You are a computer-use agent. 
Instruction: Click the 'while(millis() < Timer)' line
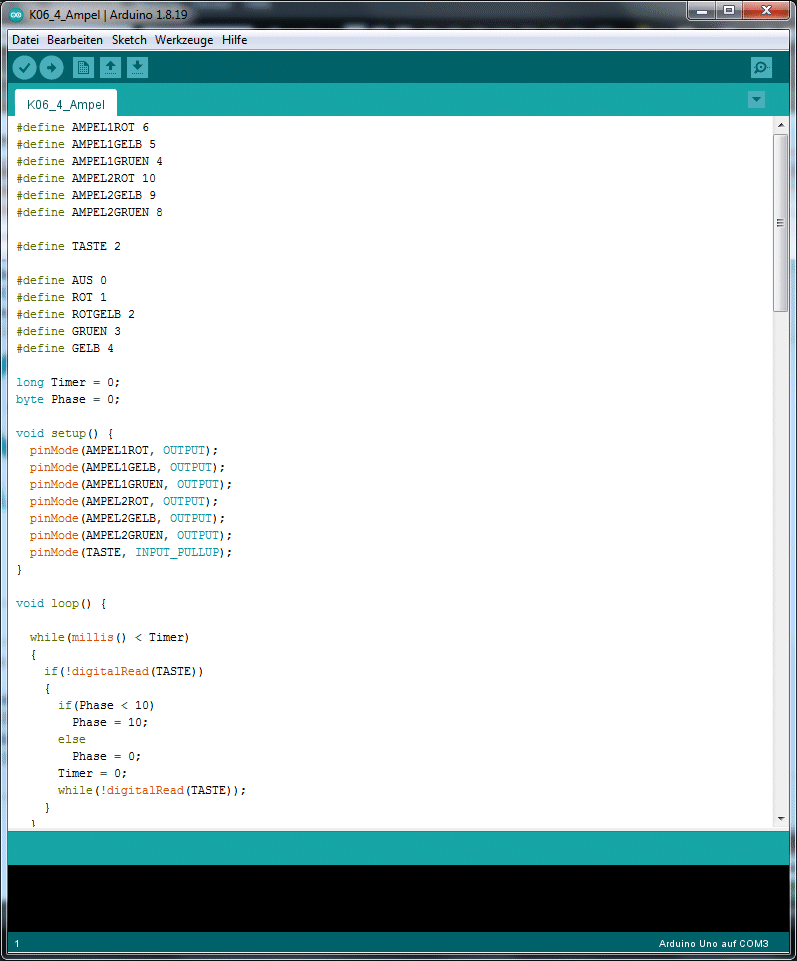110,637
